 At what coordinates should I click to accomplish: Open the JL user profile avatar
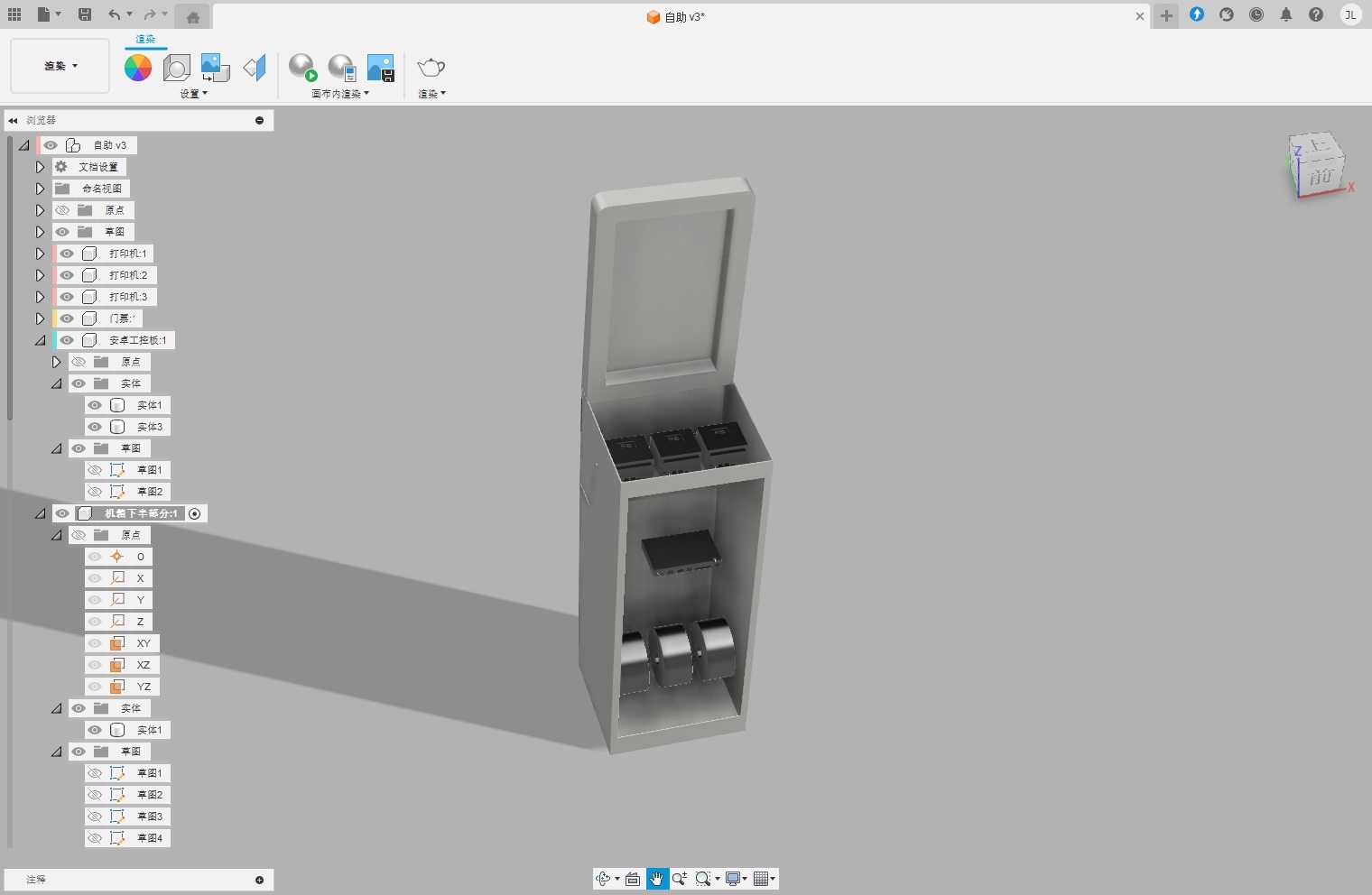(1350, 14)
